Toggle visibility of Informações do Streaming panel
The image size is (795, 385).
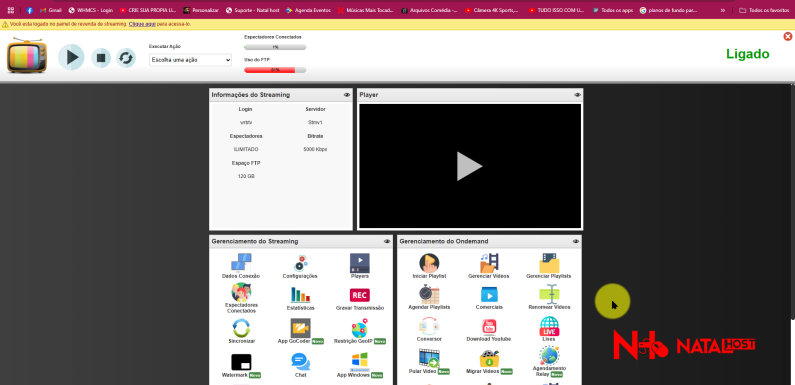point(347,95)
